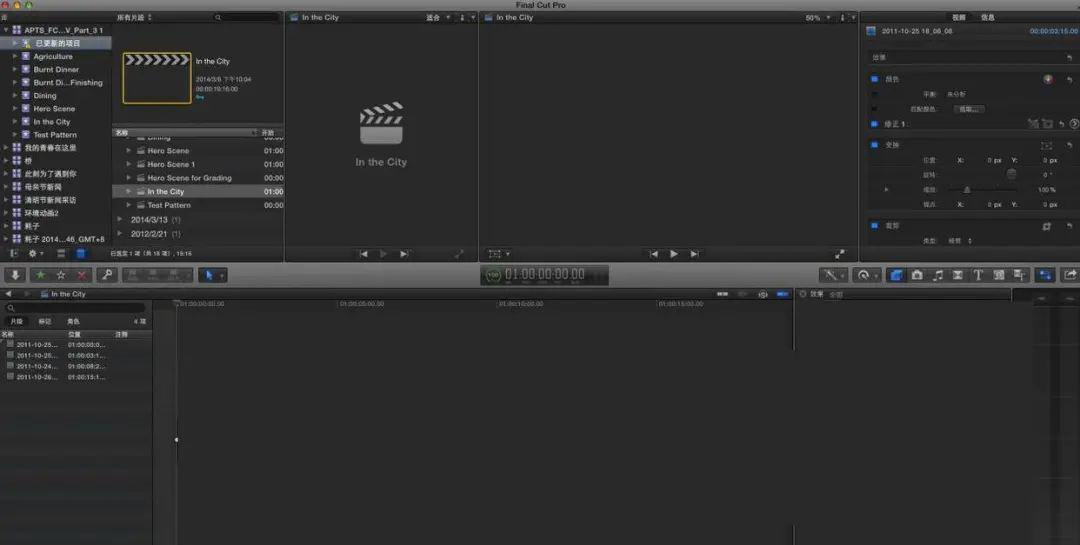Expand the In the City sidebar event
This screenshot has width=1080, height=545.
(15, 122)
